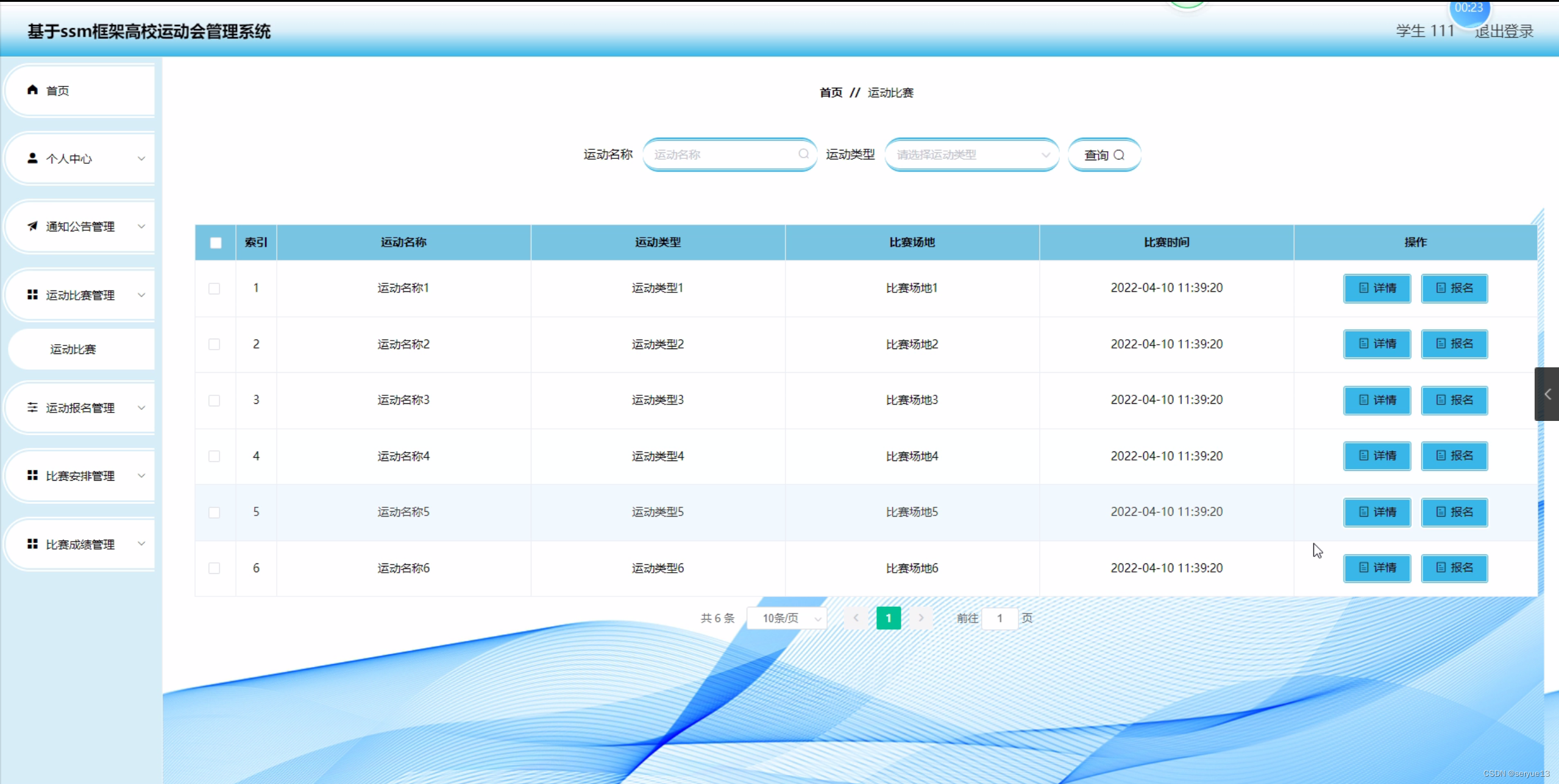This screenshot has width=1559, height=784.
Task: Click 首页 in the breadcrumb trail
Action: tap(830, 93)
